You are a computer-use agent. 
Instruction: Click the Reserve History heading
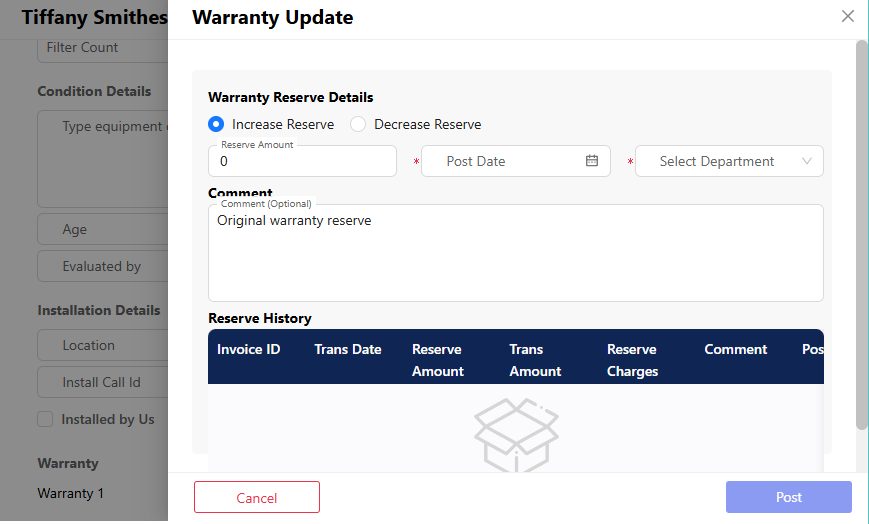[x=260, y=318]
